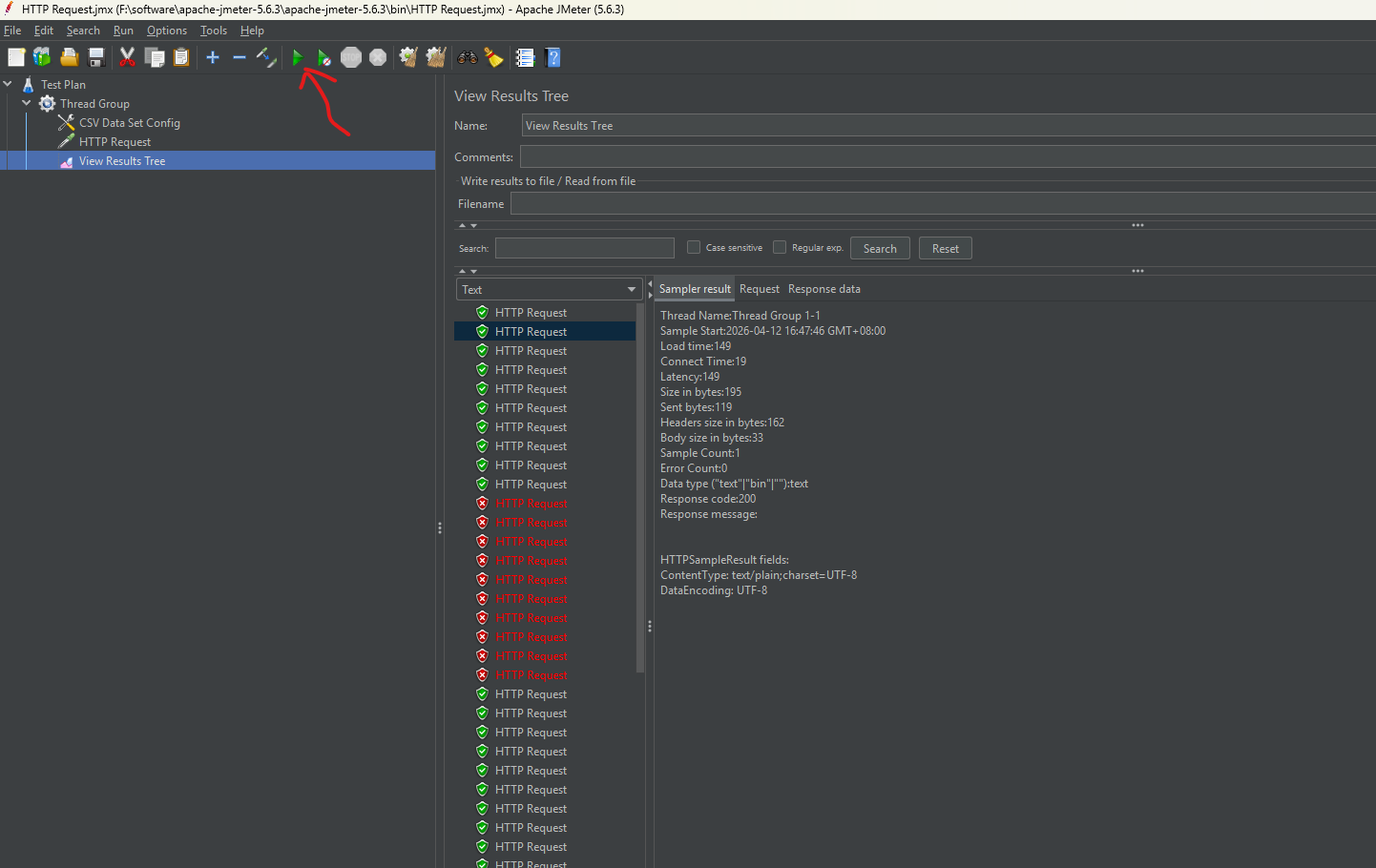Screen dimensions: 1376x868
Task: Click the Name input field
Action: point(949,125)
